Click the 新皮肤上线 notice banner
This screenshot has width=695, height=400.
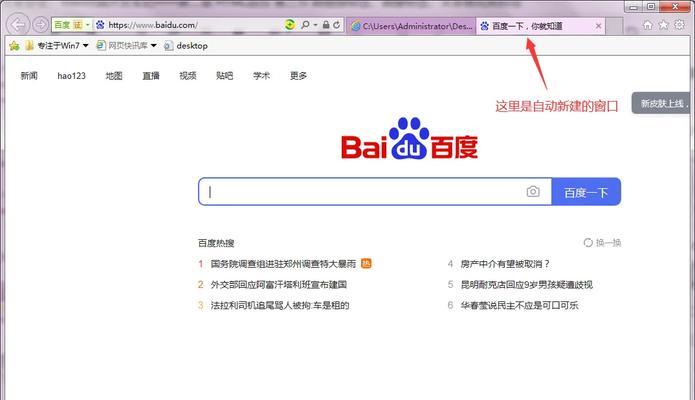pyautogui.click(x=661, y=103)
